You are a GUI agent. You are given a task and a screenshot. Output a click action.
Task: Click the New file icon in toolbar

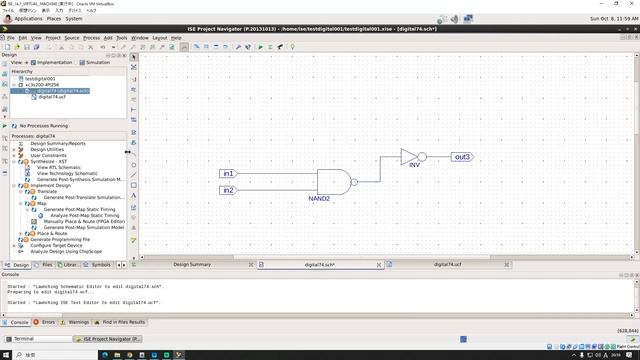click(7, 47)
